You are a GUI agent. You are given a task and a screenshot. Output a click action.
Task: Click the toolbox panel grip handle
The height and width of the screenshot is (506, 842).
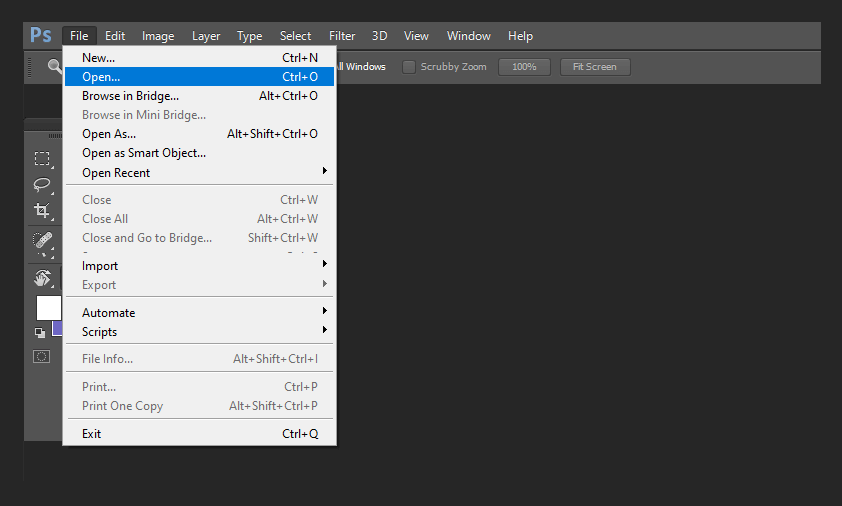pyautogui.click(x=55, y=136)
